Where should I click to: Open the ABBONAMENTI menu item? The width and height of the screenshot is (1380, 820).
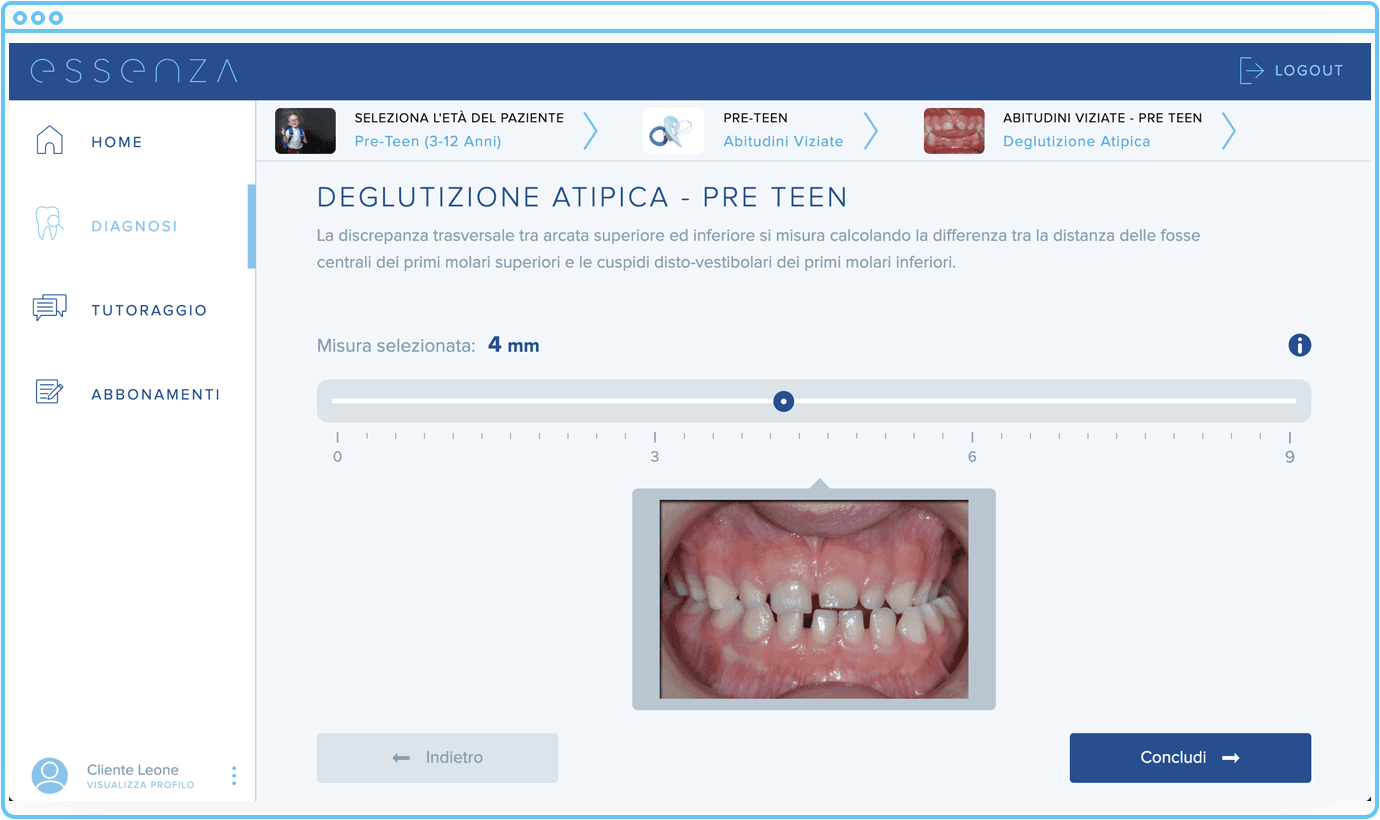156,394
